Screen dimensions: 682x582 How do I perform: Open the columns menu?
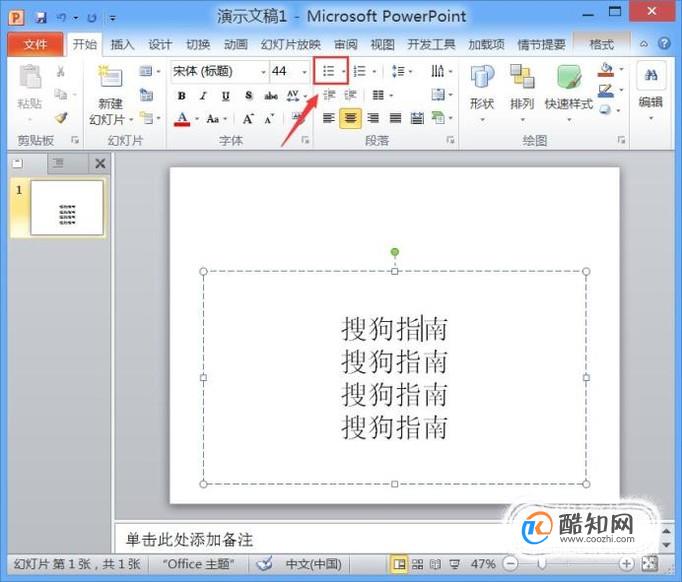(383, 95)
